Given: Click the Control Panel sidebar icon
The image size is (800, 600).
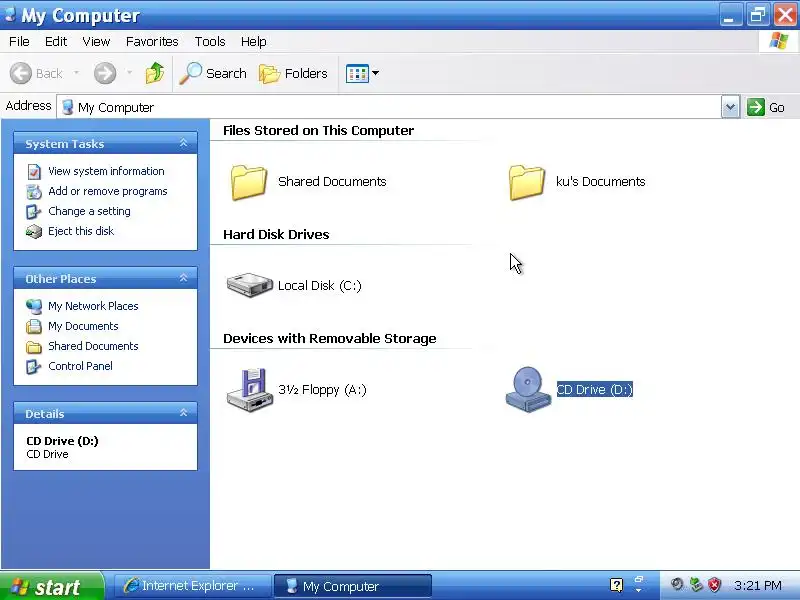Looking at the screenshot, I should pos(34,366).
